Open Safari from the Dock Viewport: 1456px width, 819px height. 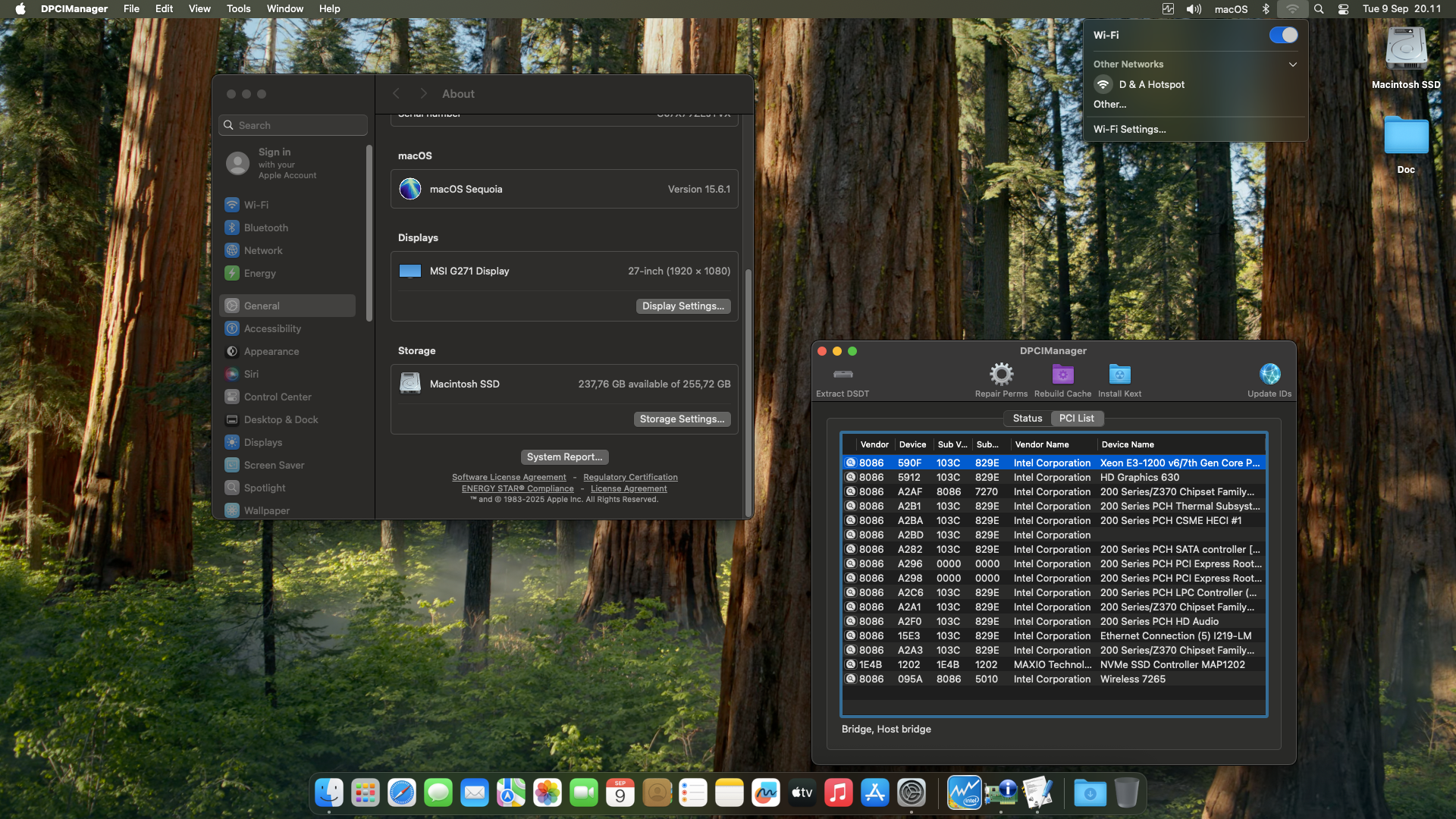pos(402,793)
